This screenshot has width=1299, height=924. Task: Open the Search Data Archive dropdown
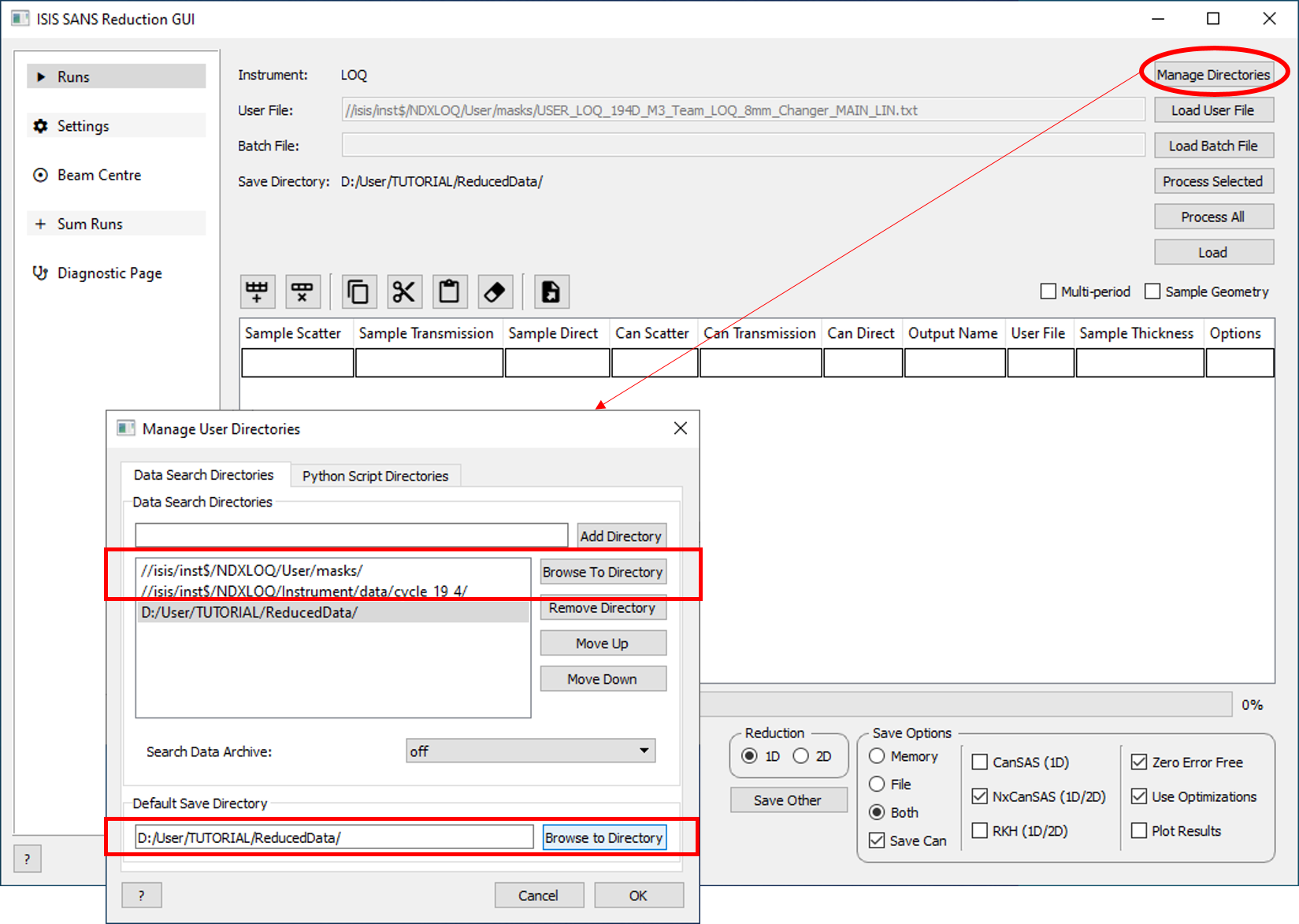530,751
